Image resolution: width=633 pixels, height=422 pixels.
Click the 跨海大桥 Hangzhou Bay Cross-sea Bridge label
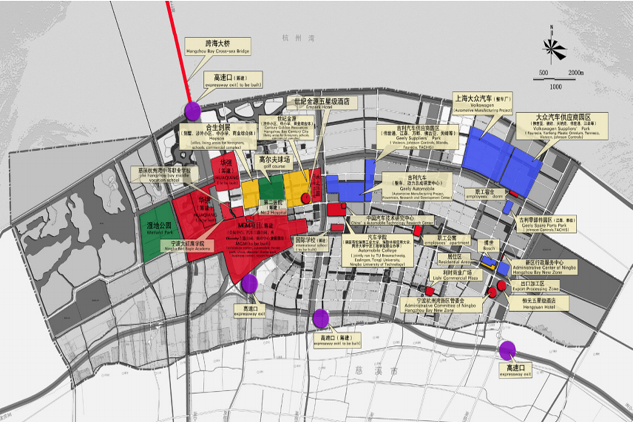coord(218,46)
